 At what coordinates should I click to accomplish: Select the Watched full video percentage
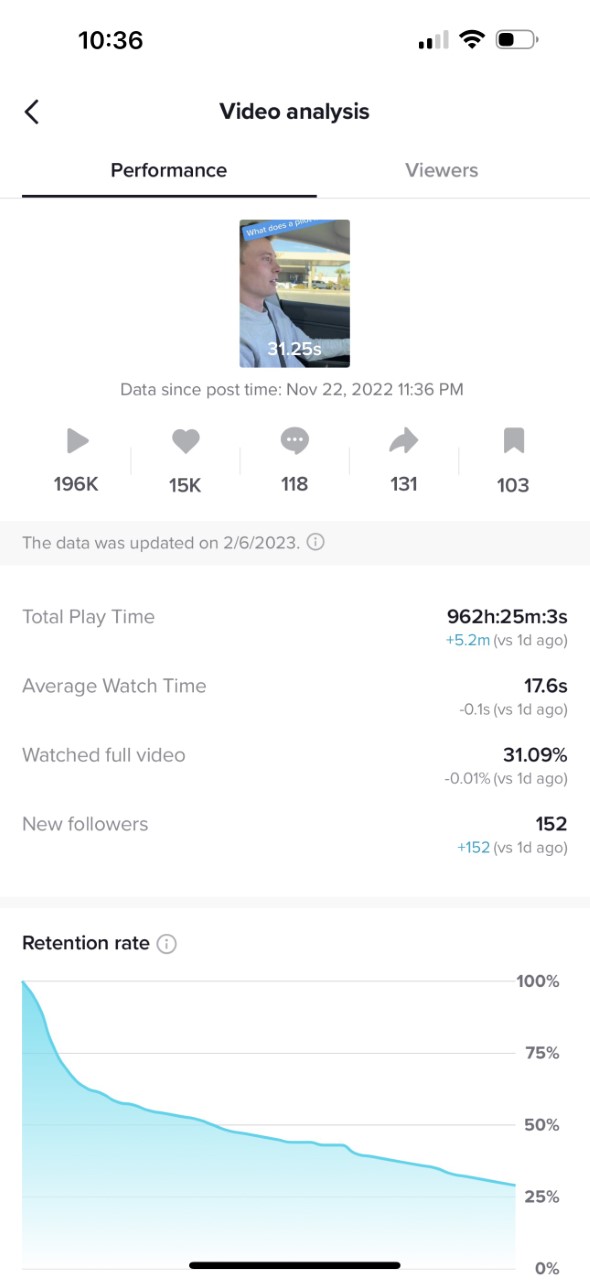[535, 755]
